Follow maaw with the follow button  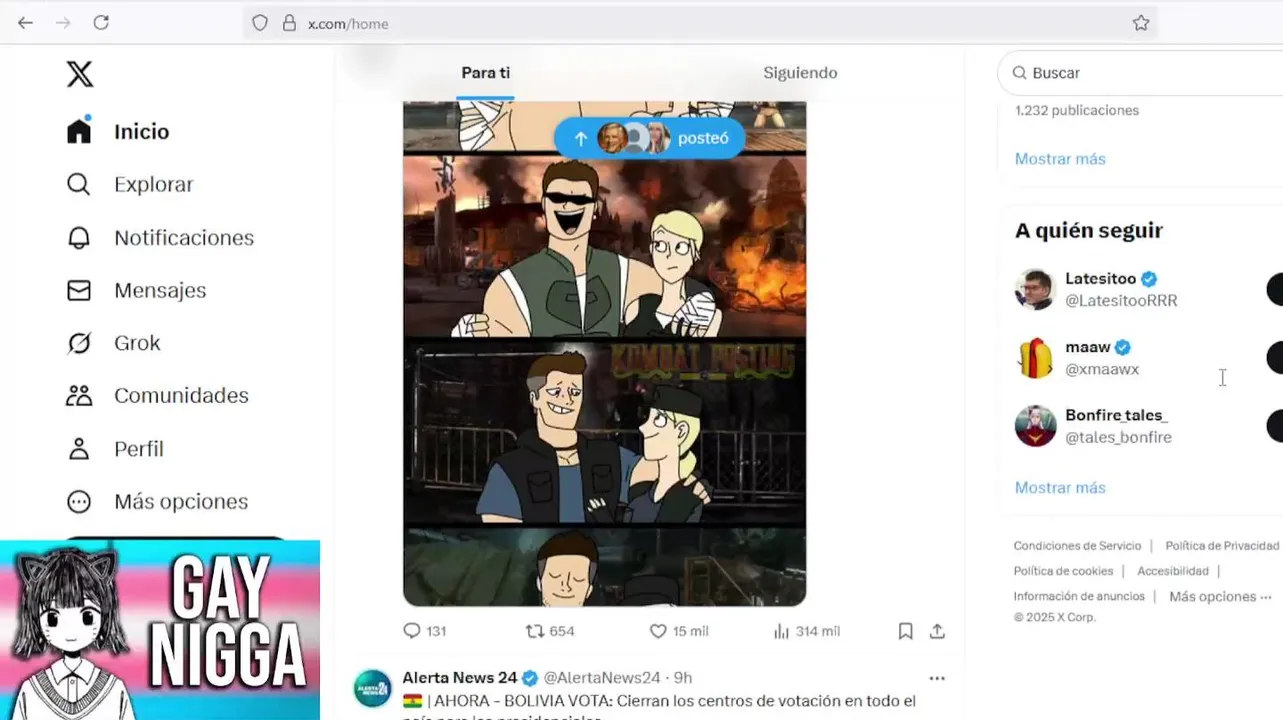click(1275, 357)
